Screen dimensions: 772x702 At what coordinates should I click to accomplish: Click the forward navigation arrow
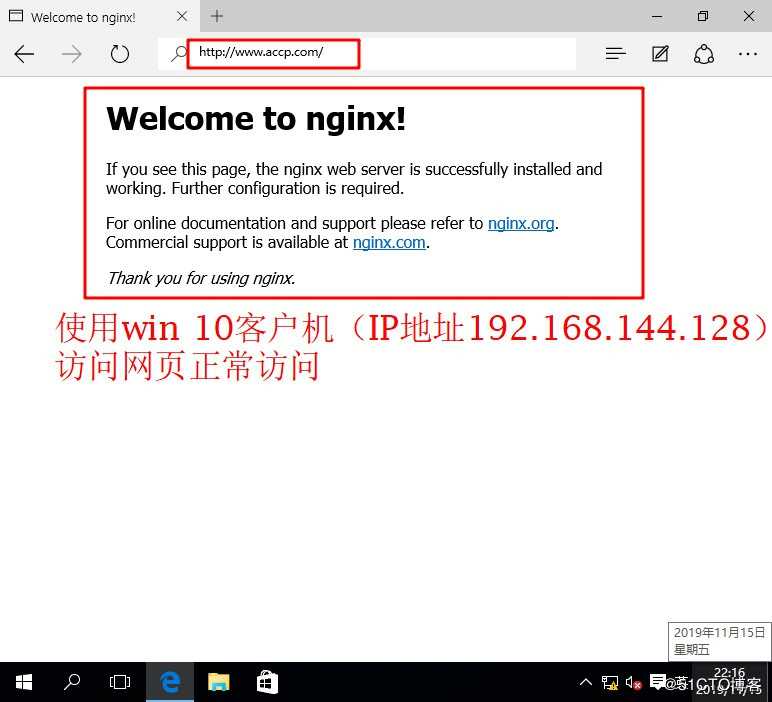(72, 54)
